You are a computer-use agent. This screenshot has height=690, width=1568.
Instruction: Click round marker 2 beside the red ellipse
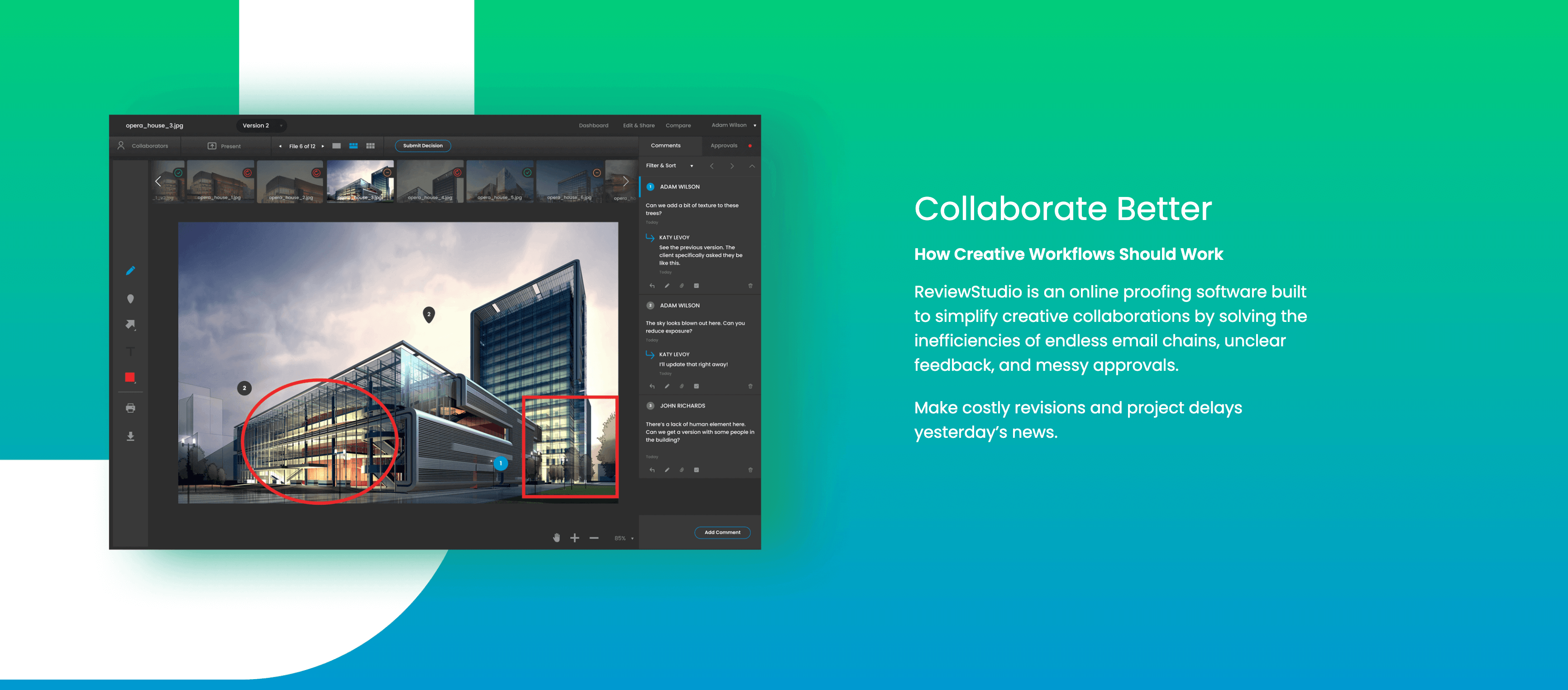[244, 388]
